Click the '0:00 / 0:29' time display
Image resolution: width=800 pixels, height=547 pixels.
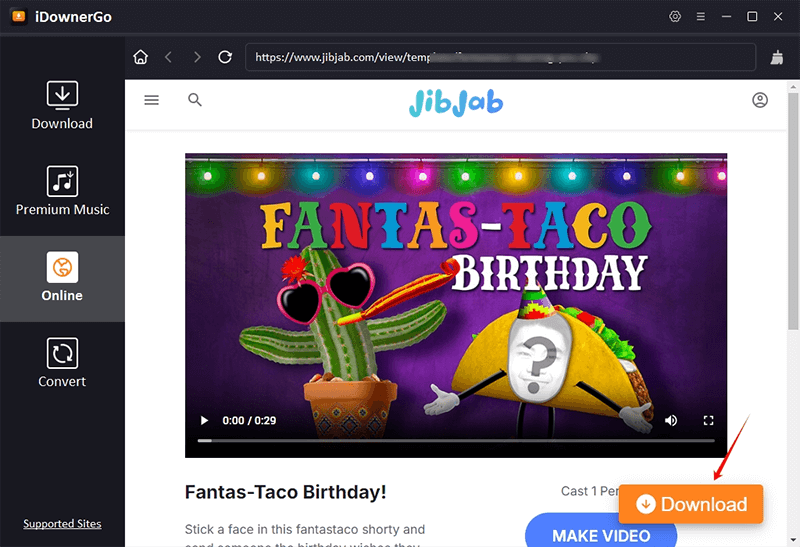click(249, 420)
